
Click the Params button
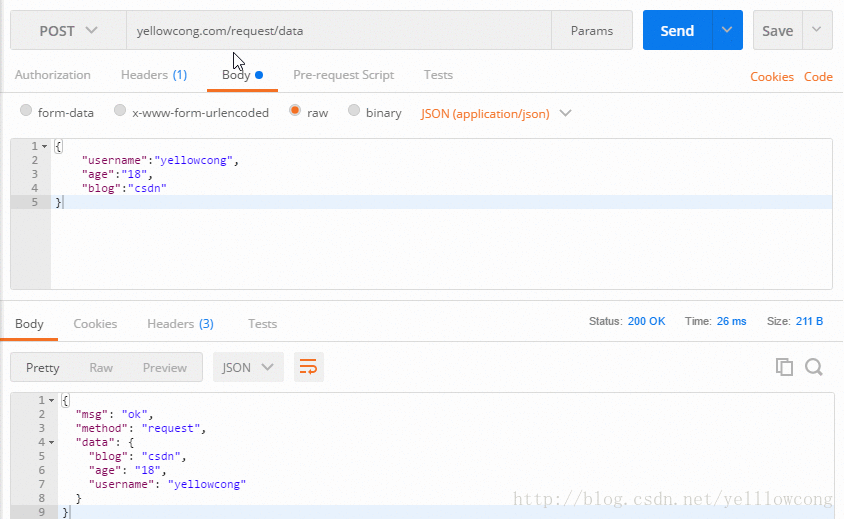[x=592, y=31]
